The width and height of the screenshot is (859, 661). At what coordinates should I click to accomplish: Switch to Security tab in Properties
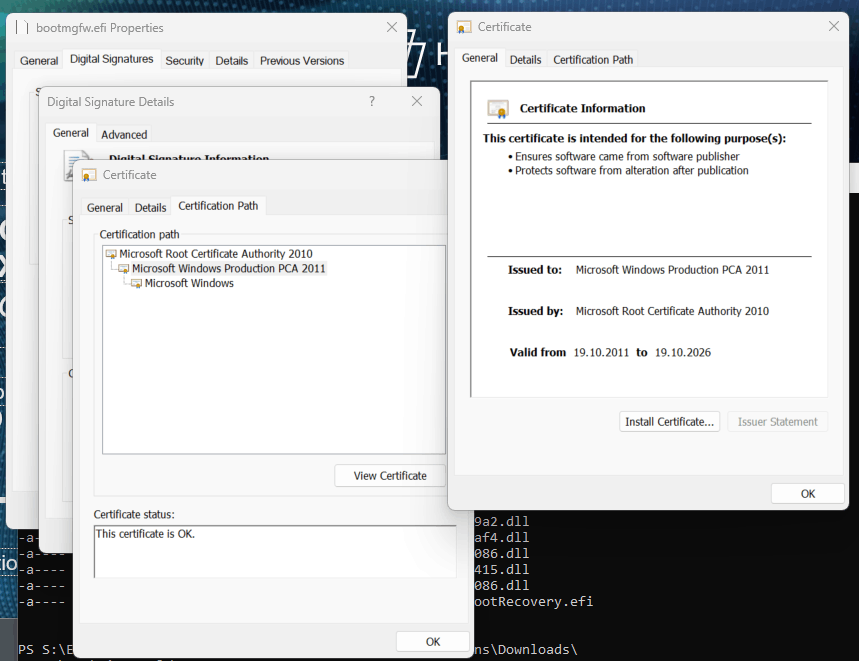click(x=185, y=61)
